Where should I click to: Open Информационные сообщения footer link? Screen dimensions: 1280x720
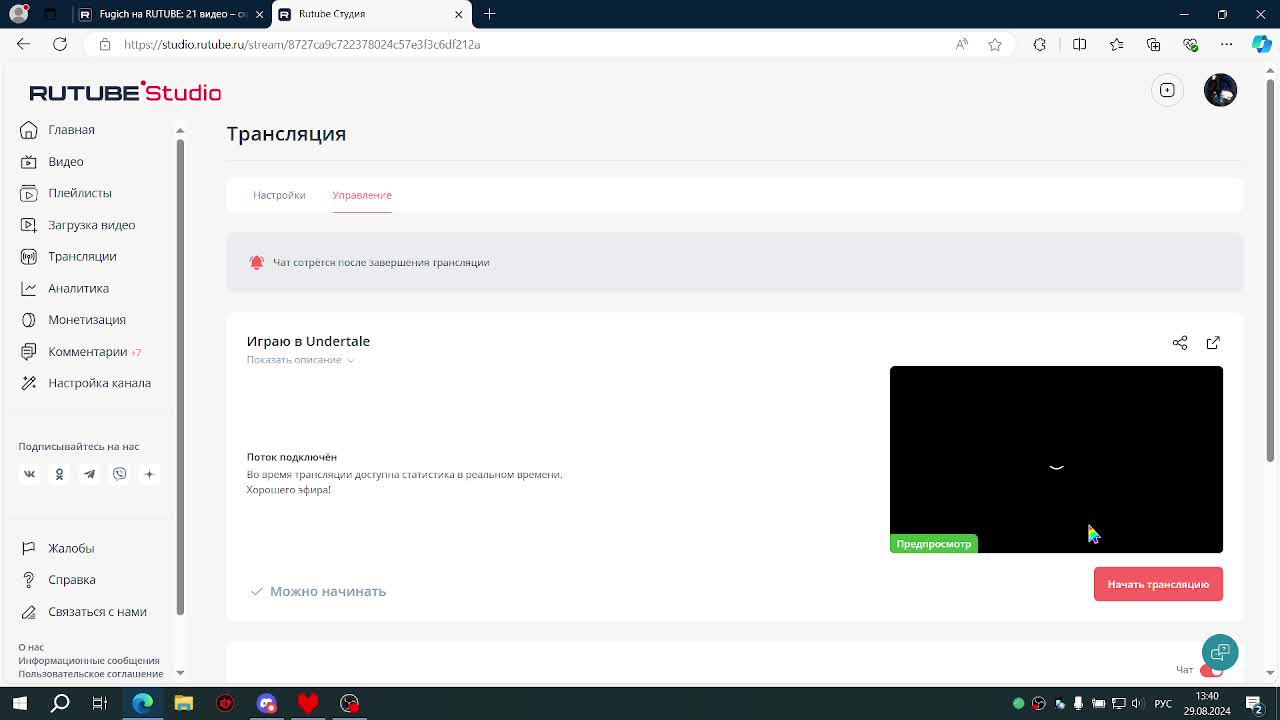(89, 660)
